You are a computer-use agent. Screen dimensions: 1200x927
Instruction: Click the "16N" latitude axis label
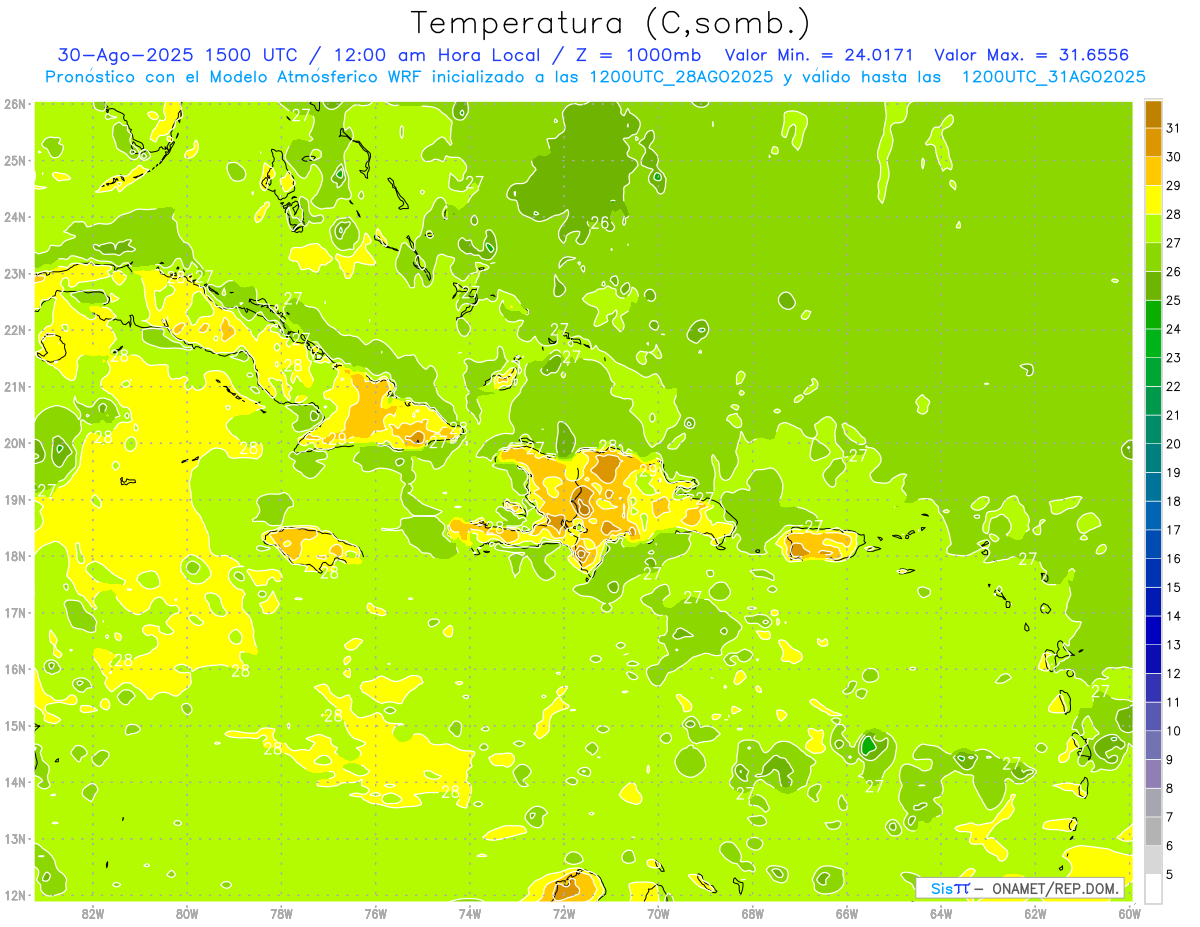coord(15,669)
